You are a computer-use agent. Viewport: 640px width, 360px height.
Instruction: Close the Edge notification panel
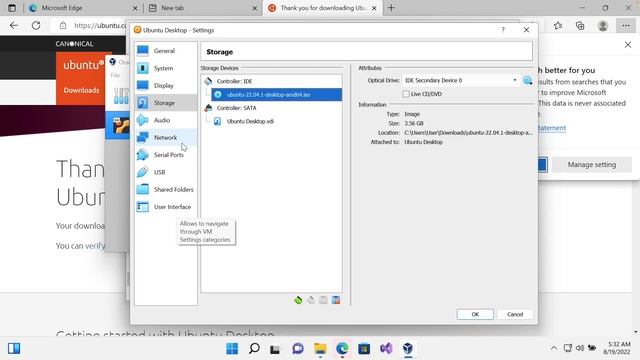click(628, 44)
